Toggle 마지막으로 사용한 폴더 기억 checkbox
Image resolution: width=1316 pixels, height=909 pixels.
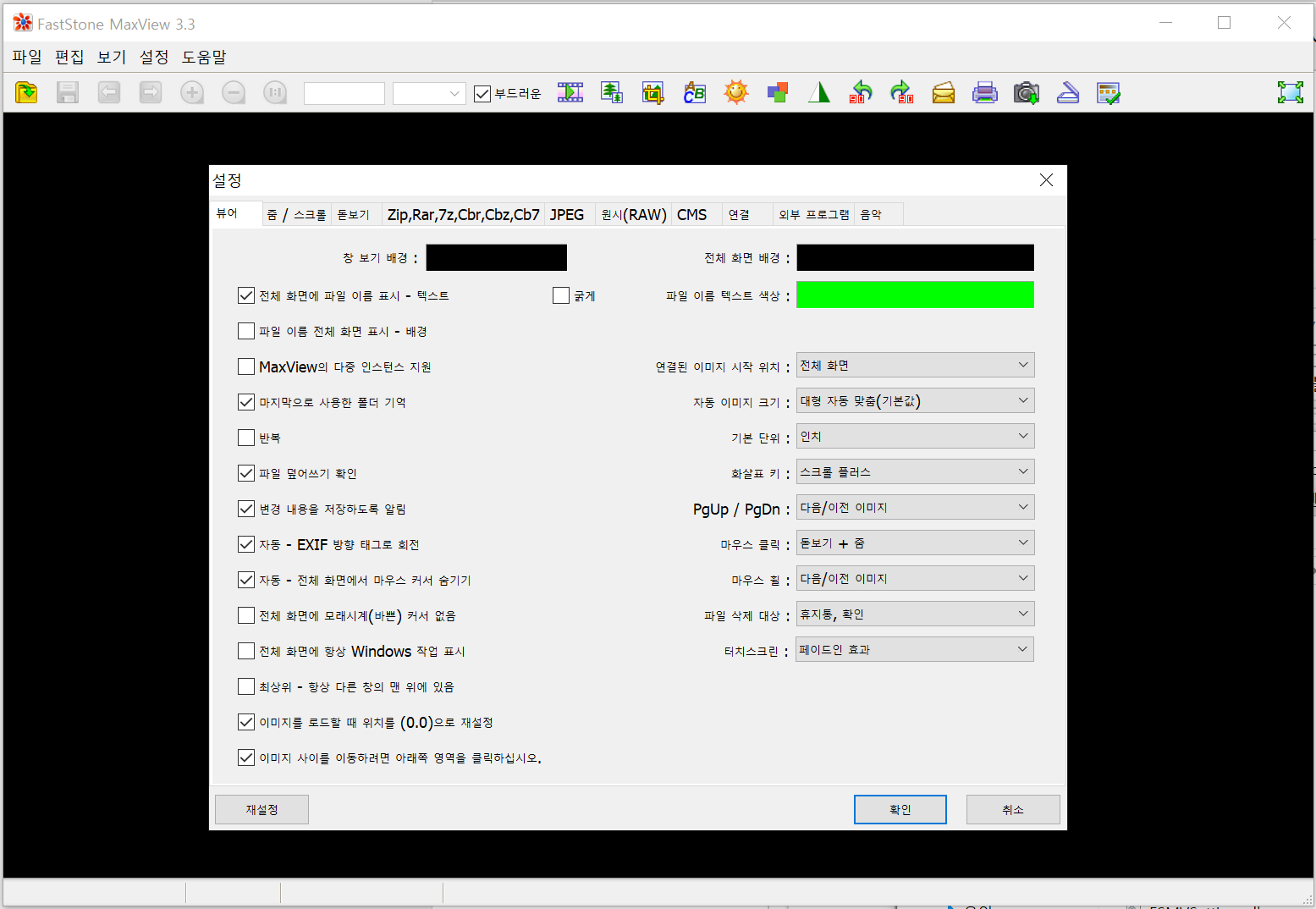click(246, 402)
